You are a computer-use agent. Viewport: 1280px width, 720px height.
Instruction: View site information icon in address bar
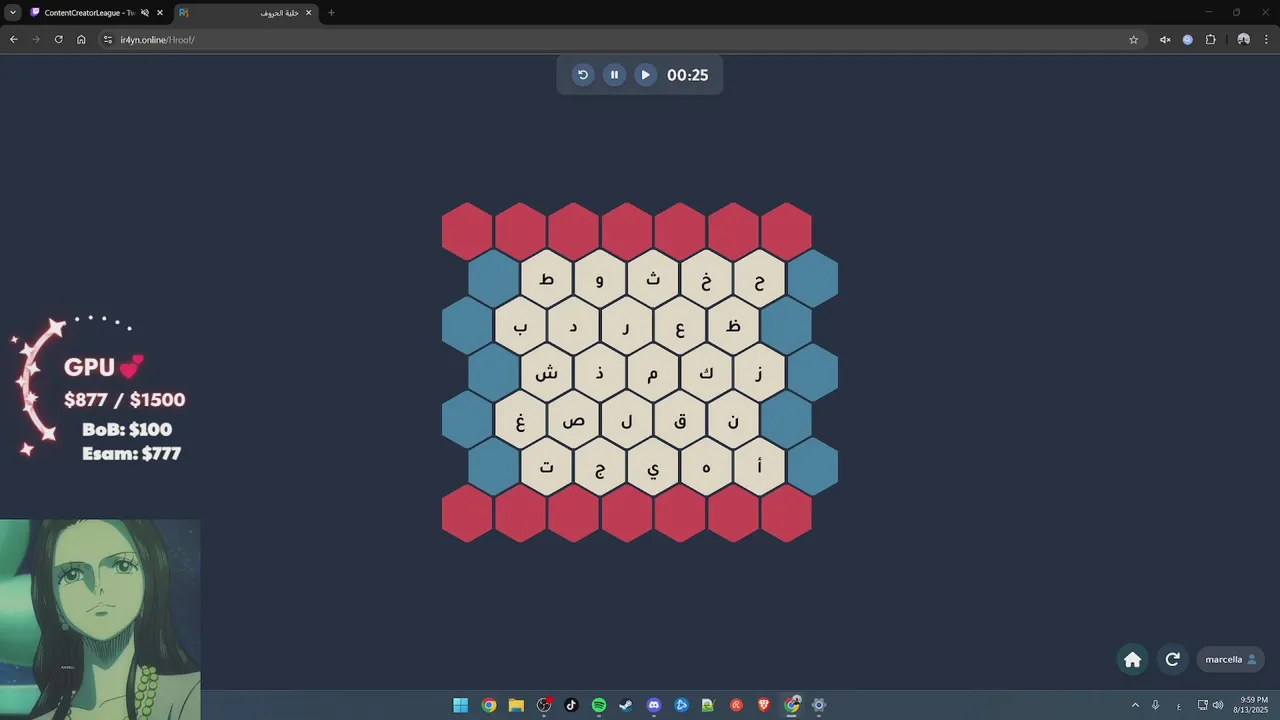point(108,40)
